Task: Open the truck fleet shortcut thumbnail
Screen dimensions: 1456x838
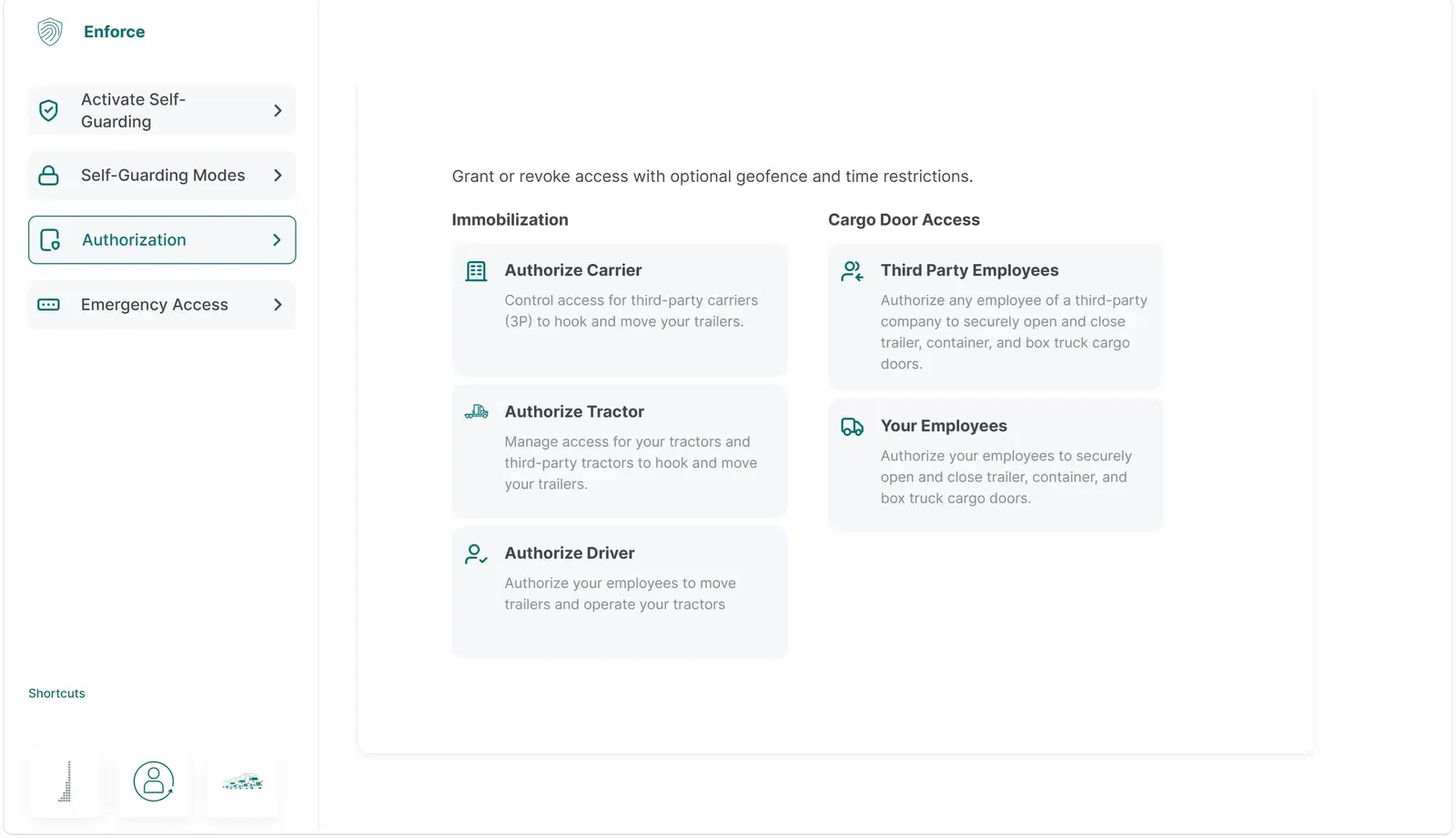Action: click(x=243, y=782)
